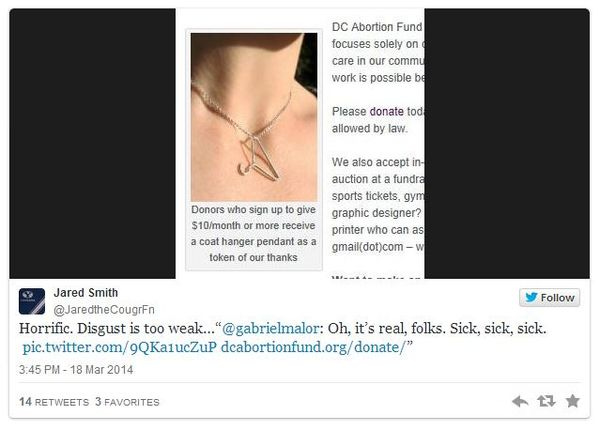The height and width of the screenshot is (430, 600).
Task: View the 14 Retweets list
Action: (x=54, y=402)
